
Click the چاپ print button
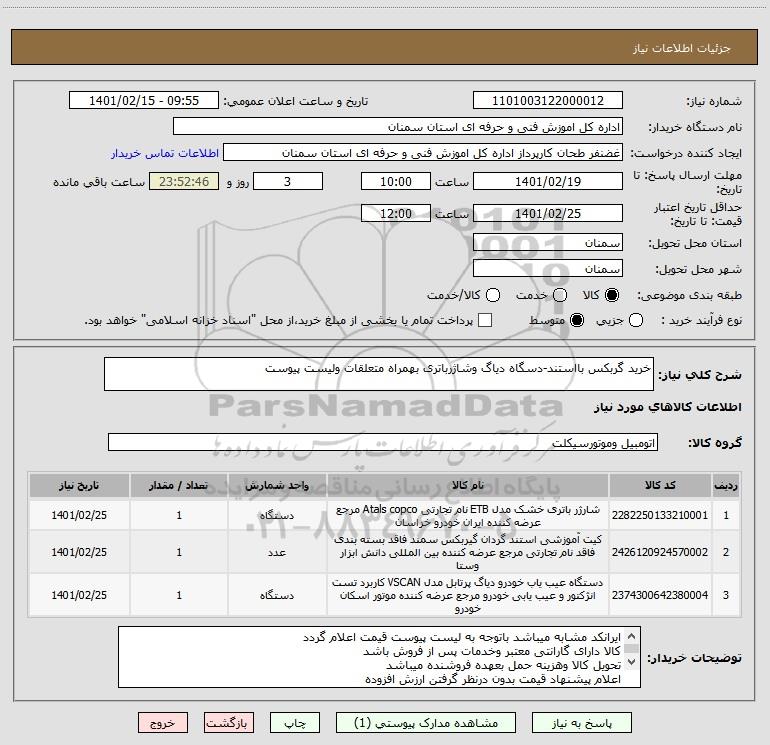point(295,723)
